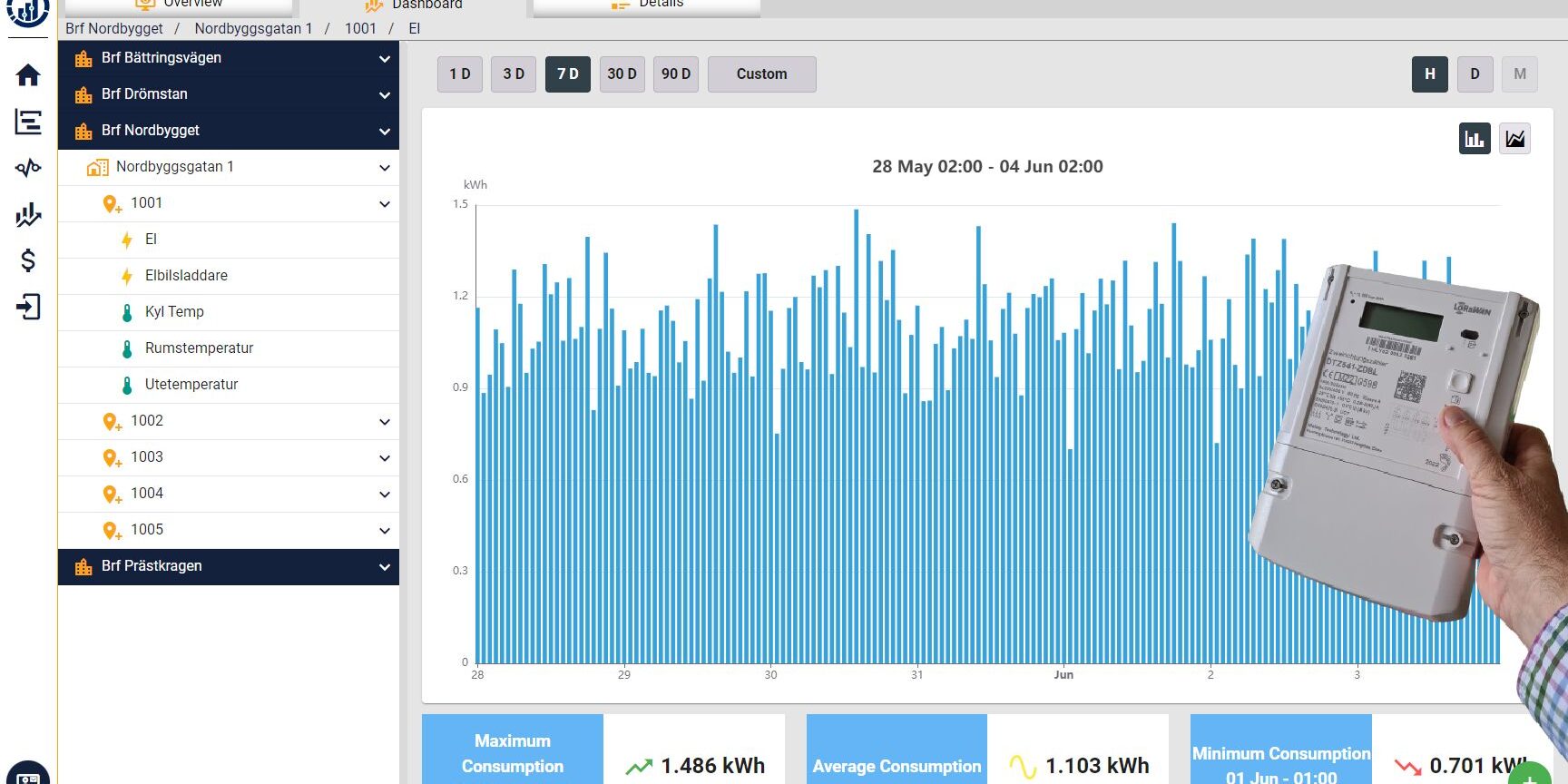Click the home icon in left sidebar

click(28, 75)
